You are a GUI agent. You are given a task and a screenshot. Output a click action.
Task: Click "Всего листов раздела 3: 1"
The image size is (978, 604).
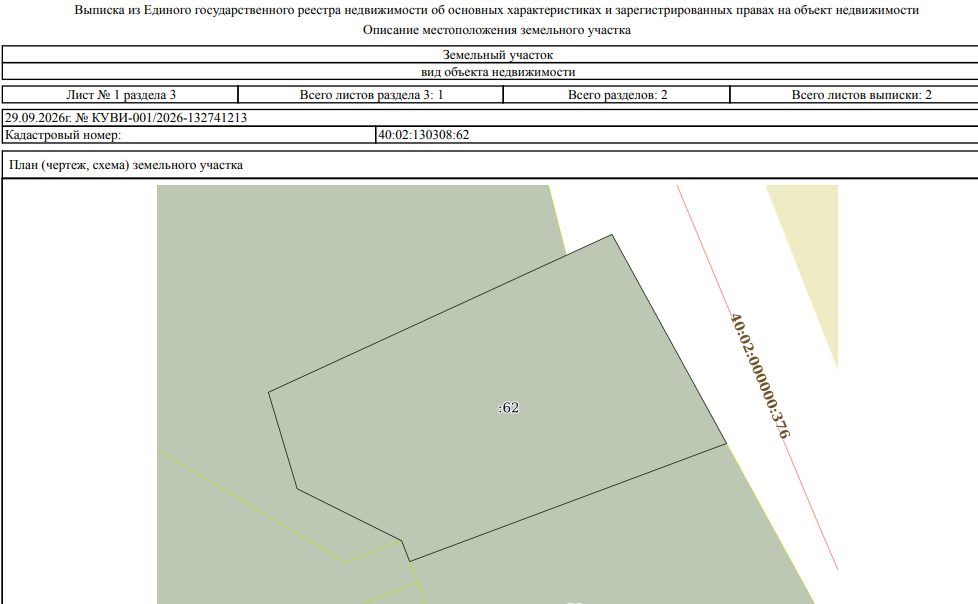(x=371, y=95)
